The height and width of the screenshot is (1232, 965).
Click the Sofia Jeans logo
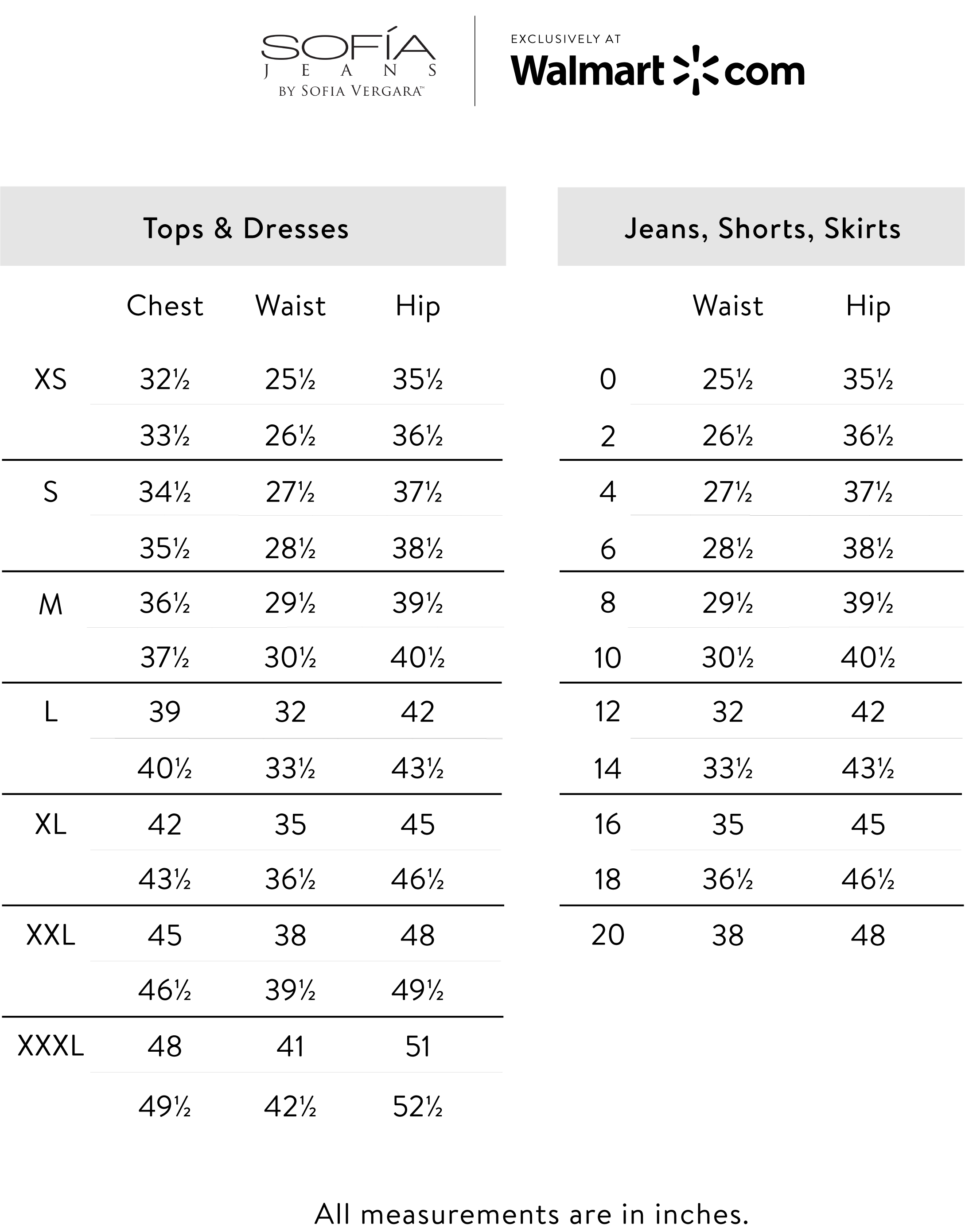pos(349,62)
